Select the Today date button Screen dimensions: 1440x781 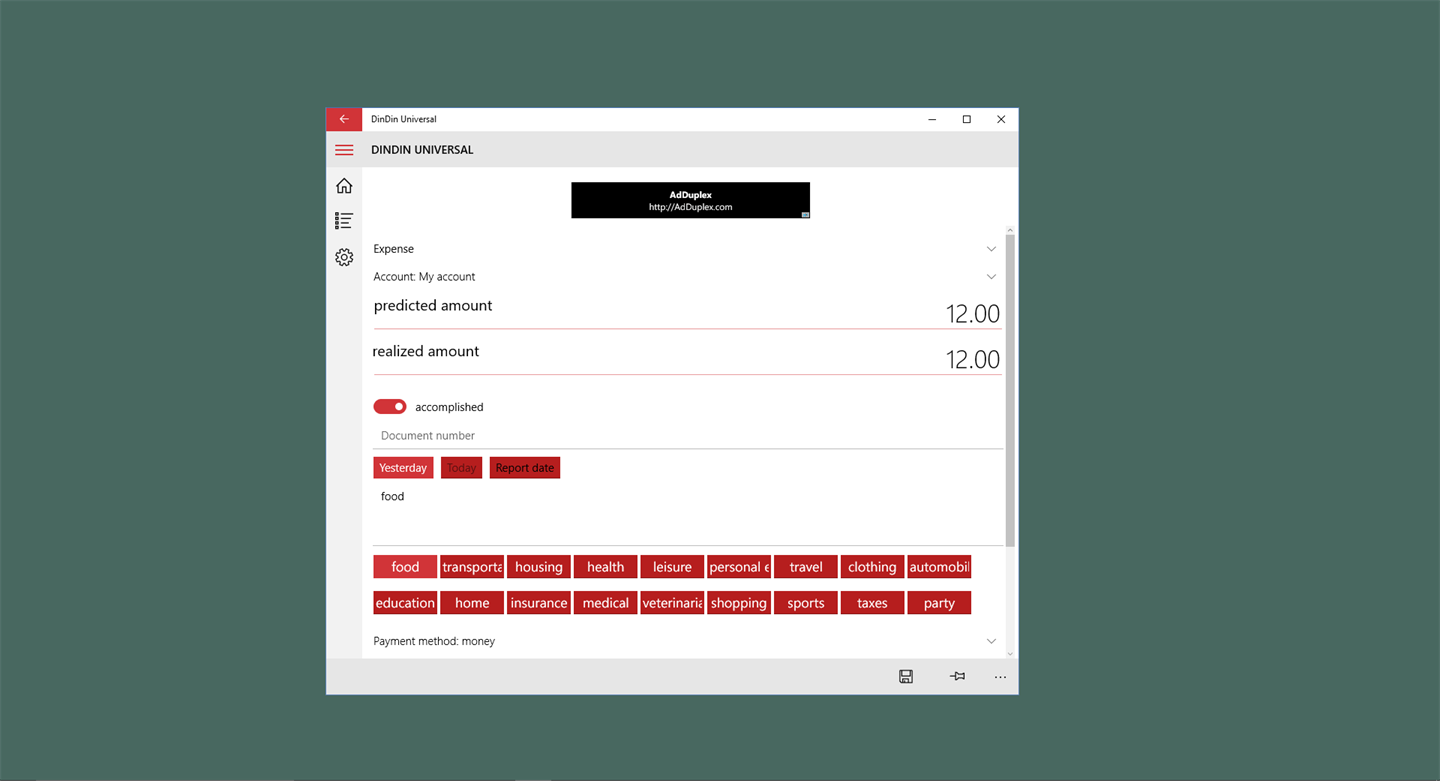tap(461, 468)
